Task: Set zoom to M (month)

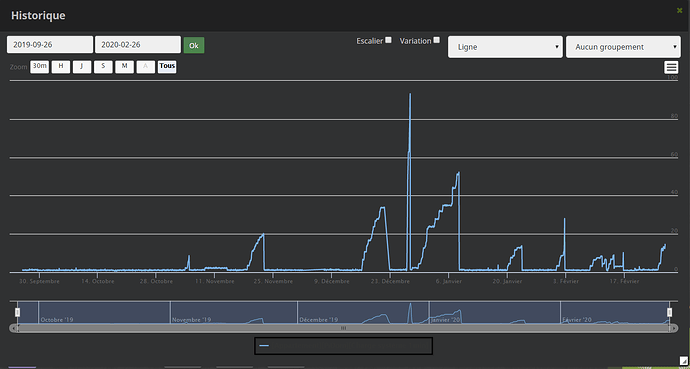Action: tap(125, 66)
